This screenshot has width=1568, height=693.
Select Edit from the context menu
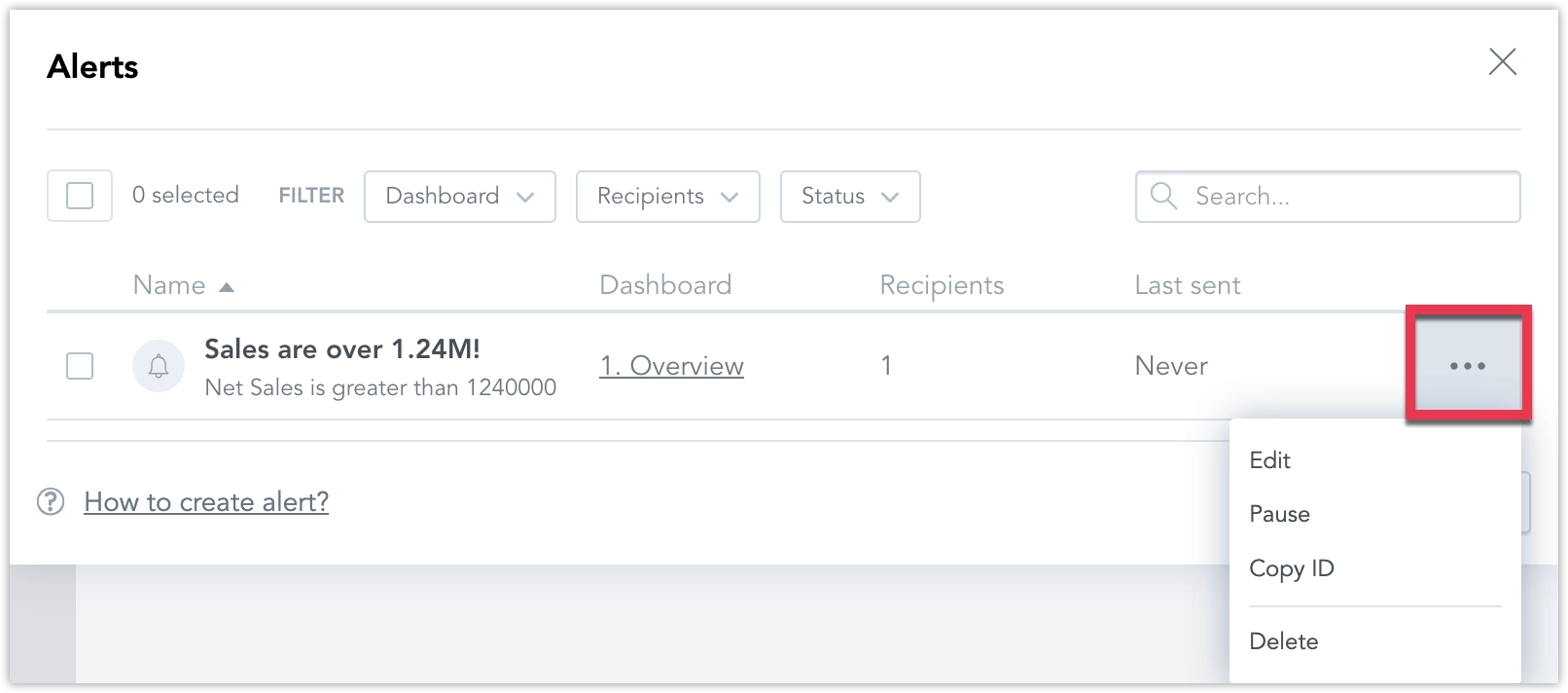tap(1269, 459)
